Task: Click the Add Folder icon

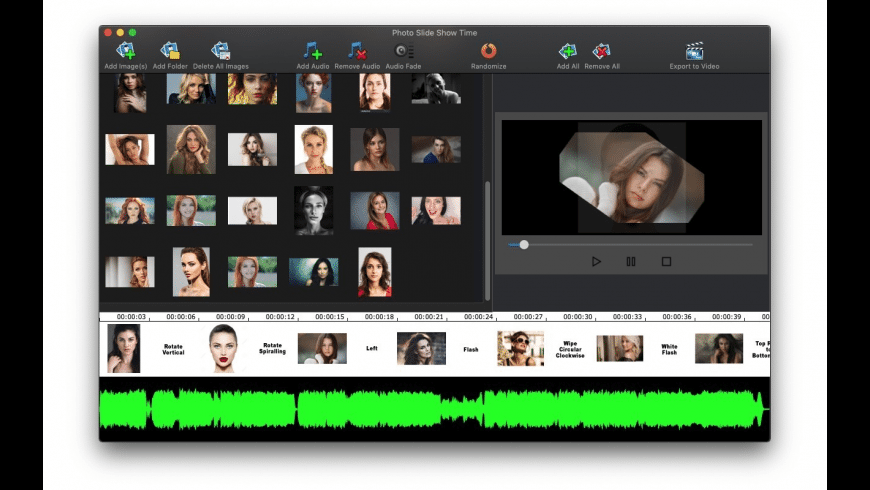Action: coord(170,51)
